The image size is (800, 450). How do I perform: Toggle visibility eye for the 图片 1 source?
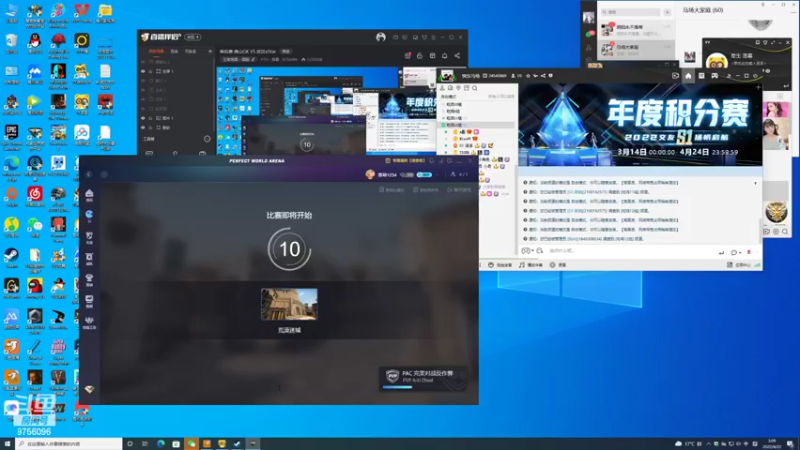tap(143, 118)
